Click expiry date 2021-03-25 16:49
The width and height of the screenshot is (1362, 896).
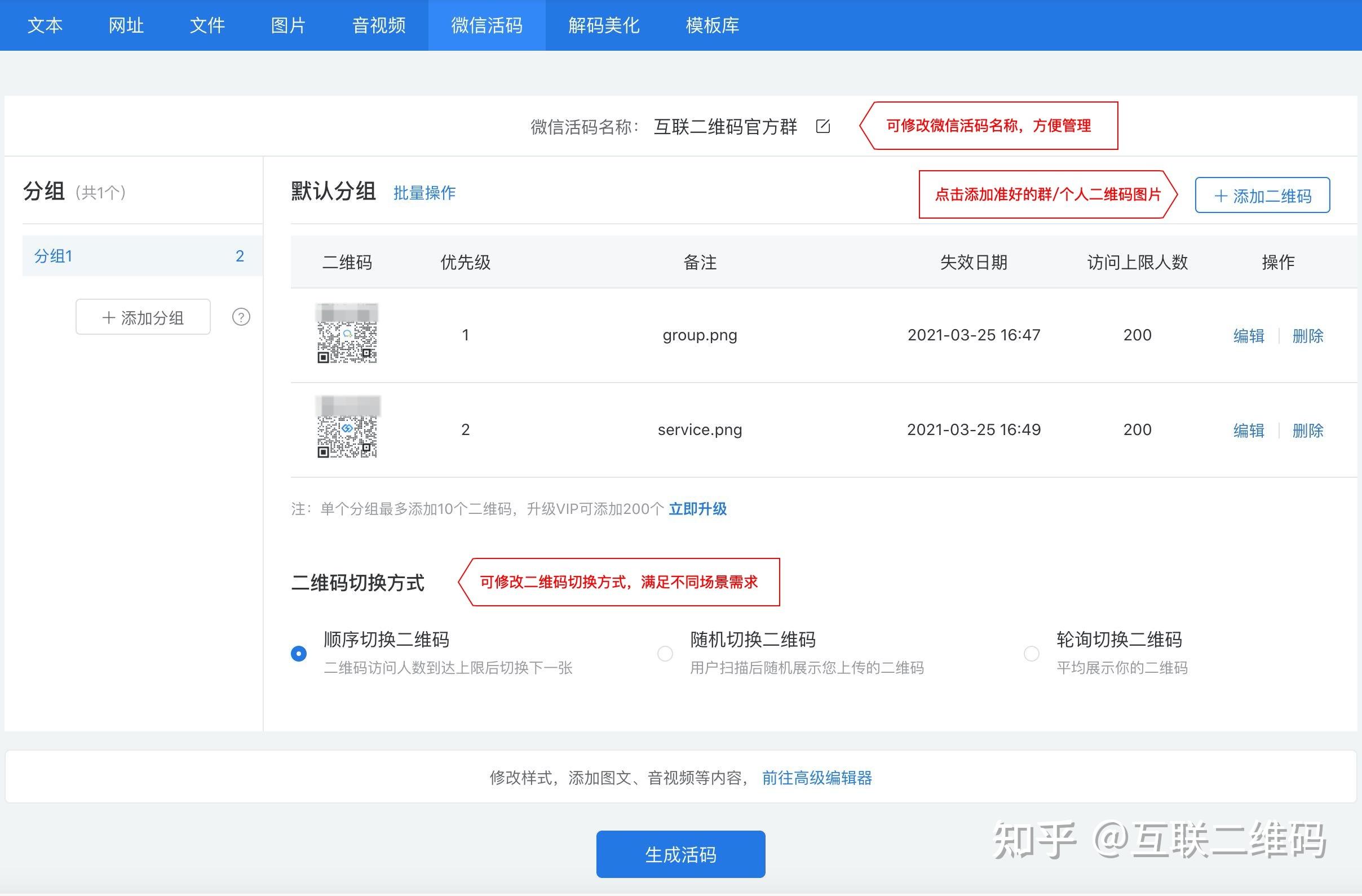pos(974,429)
